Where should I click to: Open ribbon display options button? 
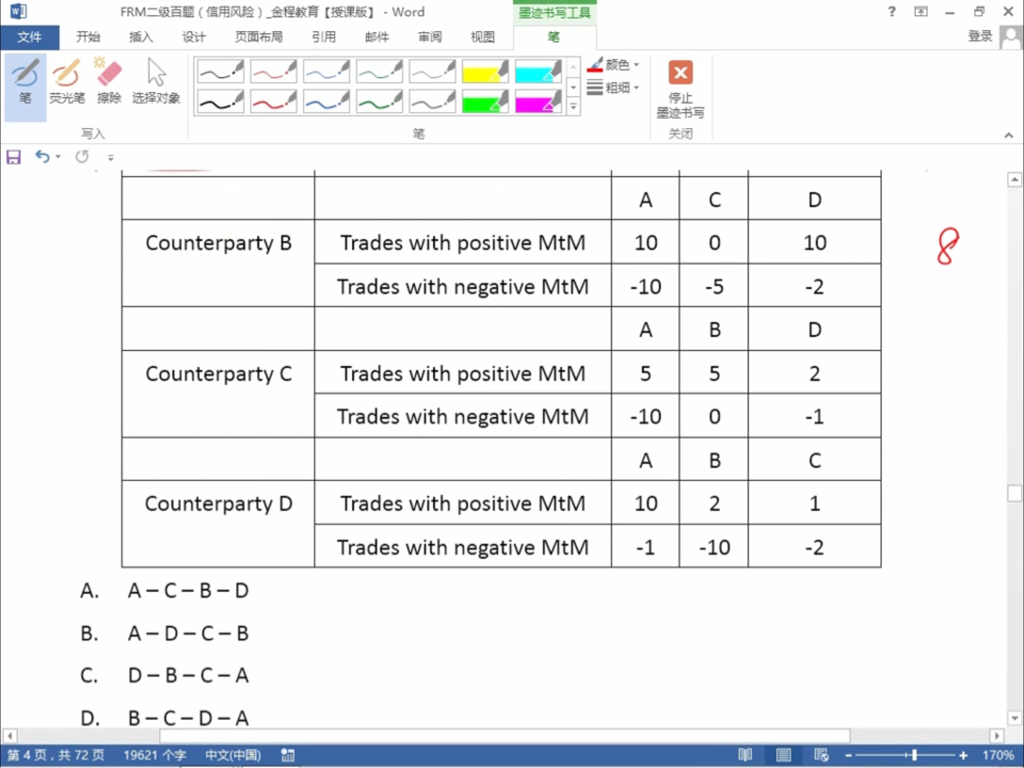coord(921,12)
